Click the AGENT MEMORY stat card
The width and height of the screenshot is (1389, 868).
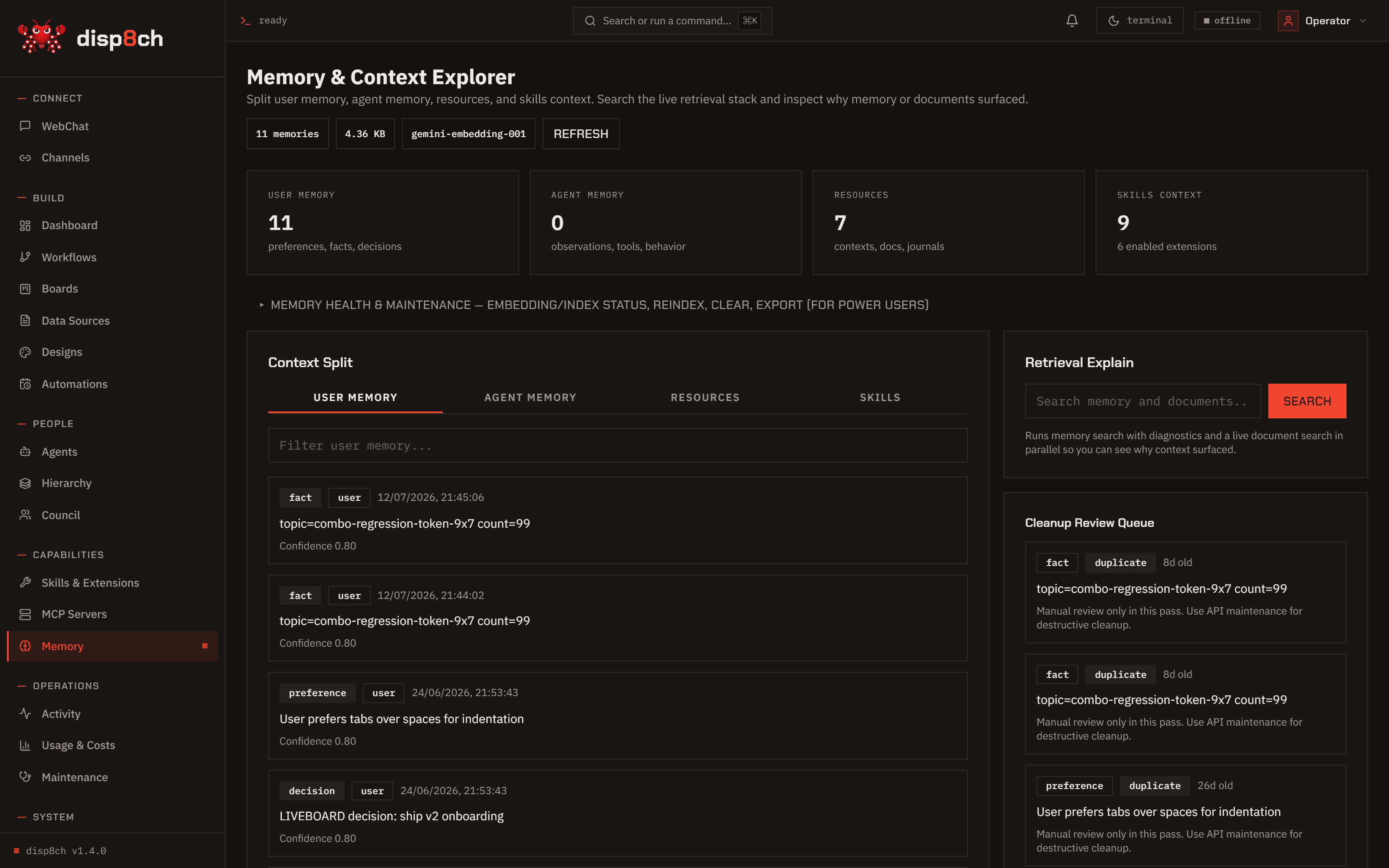666,222
